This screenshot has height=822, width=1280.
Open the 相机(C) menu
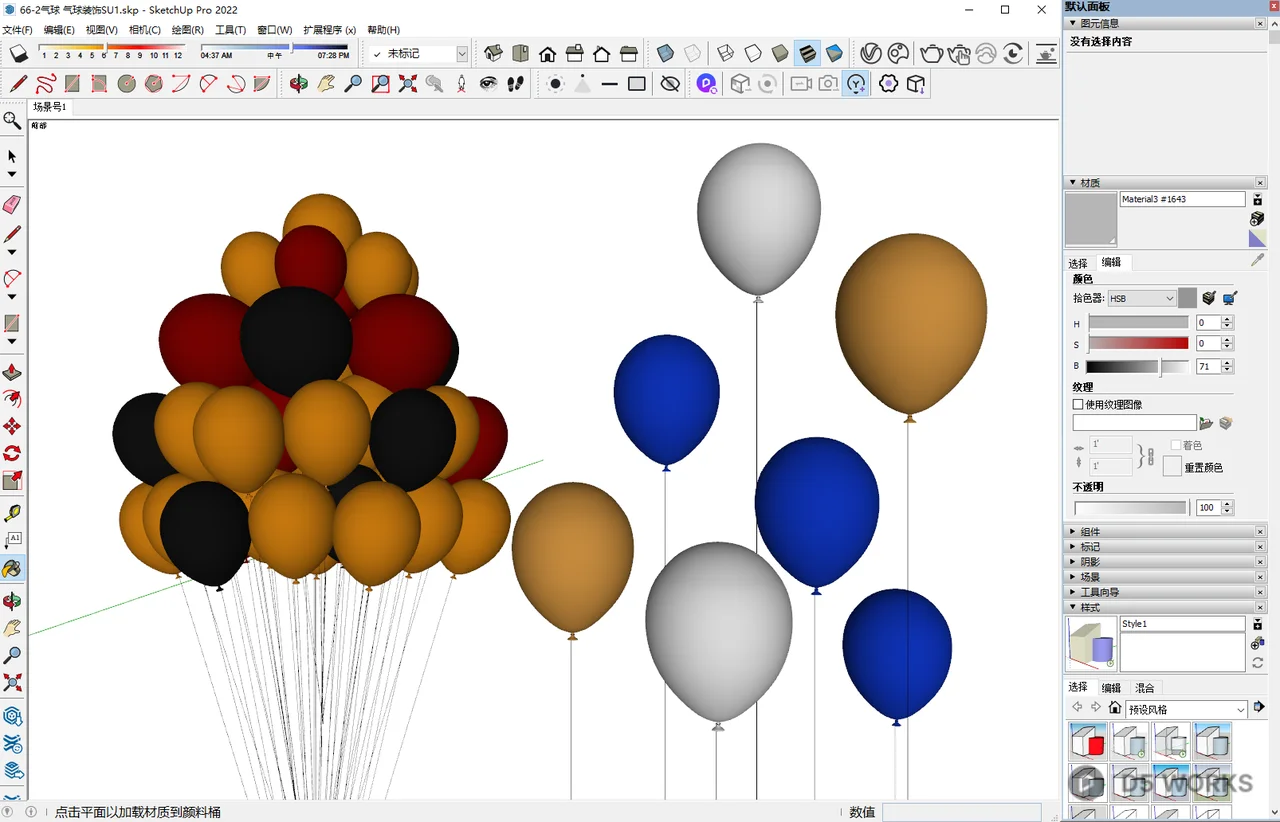point(145,30)
